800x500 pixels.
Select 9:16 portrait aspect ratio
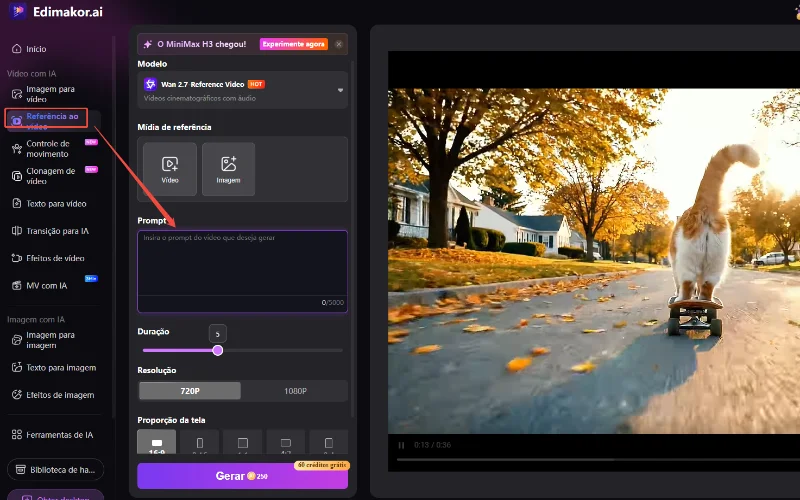pos(200,442)
